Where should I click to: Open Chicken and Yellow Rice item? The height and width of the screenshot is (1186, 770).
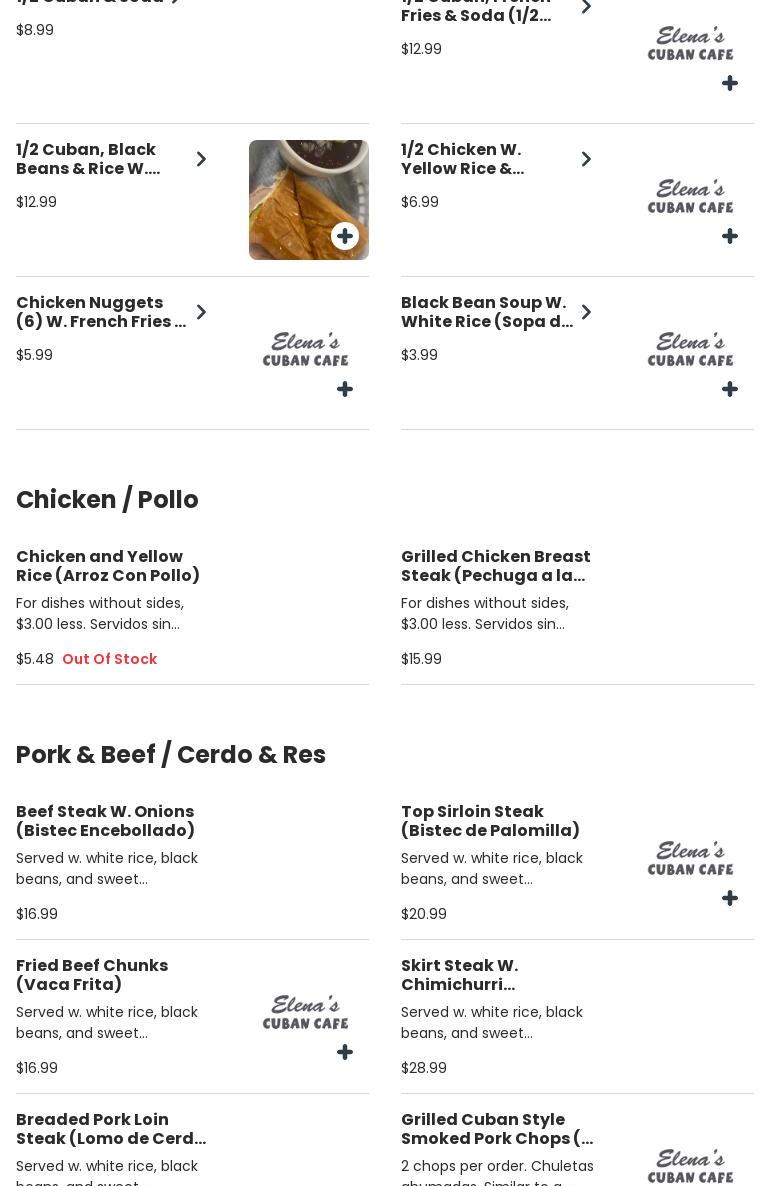(108, 566)
